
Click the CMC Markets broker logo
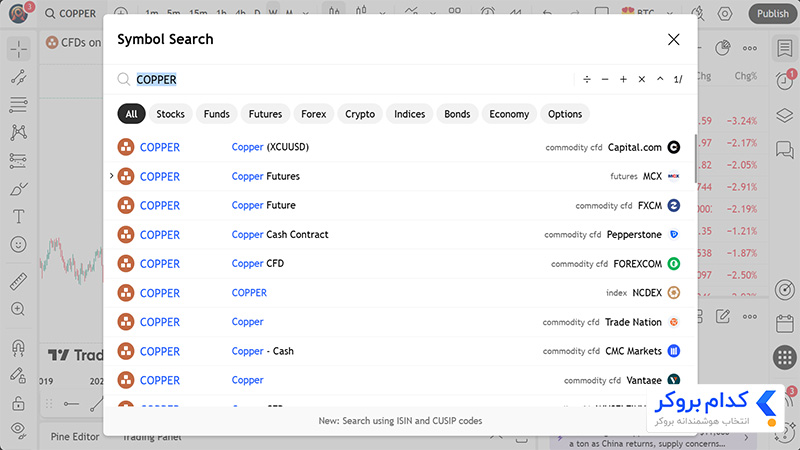[x=673, y=351]
